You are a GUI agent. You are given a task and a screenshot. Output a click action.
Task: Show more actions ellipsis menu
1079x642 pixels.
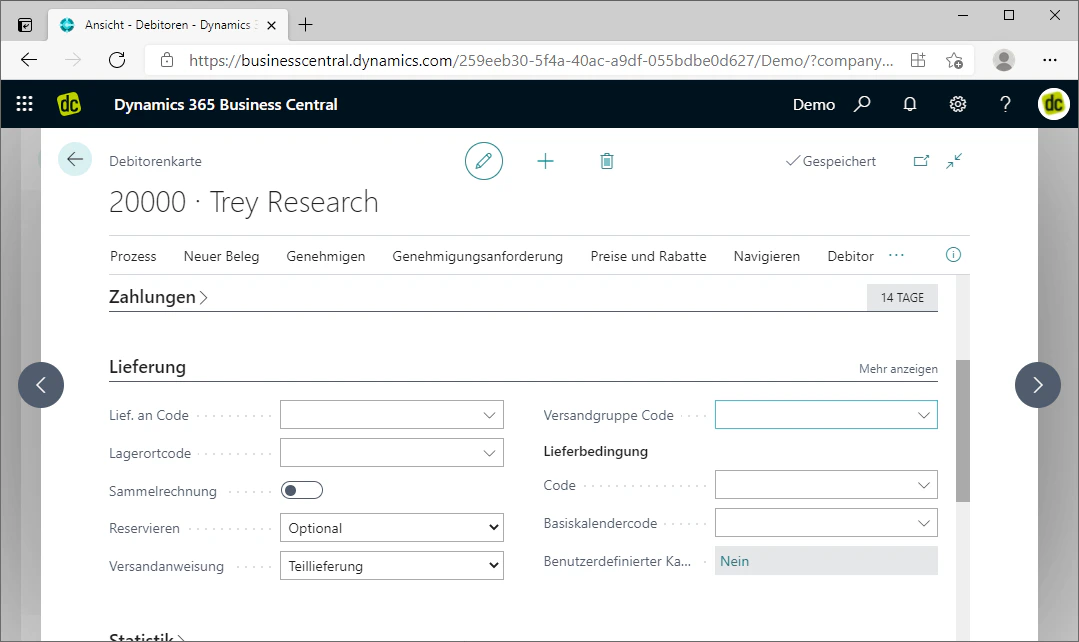coord(896,255)
